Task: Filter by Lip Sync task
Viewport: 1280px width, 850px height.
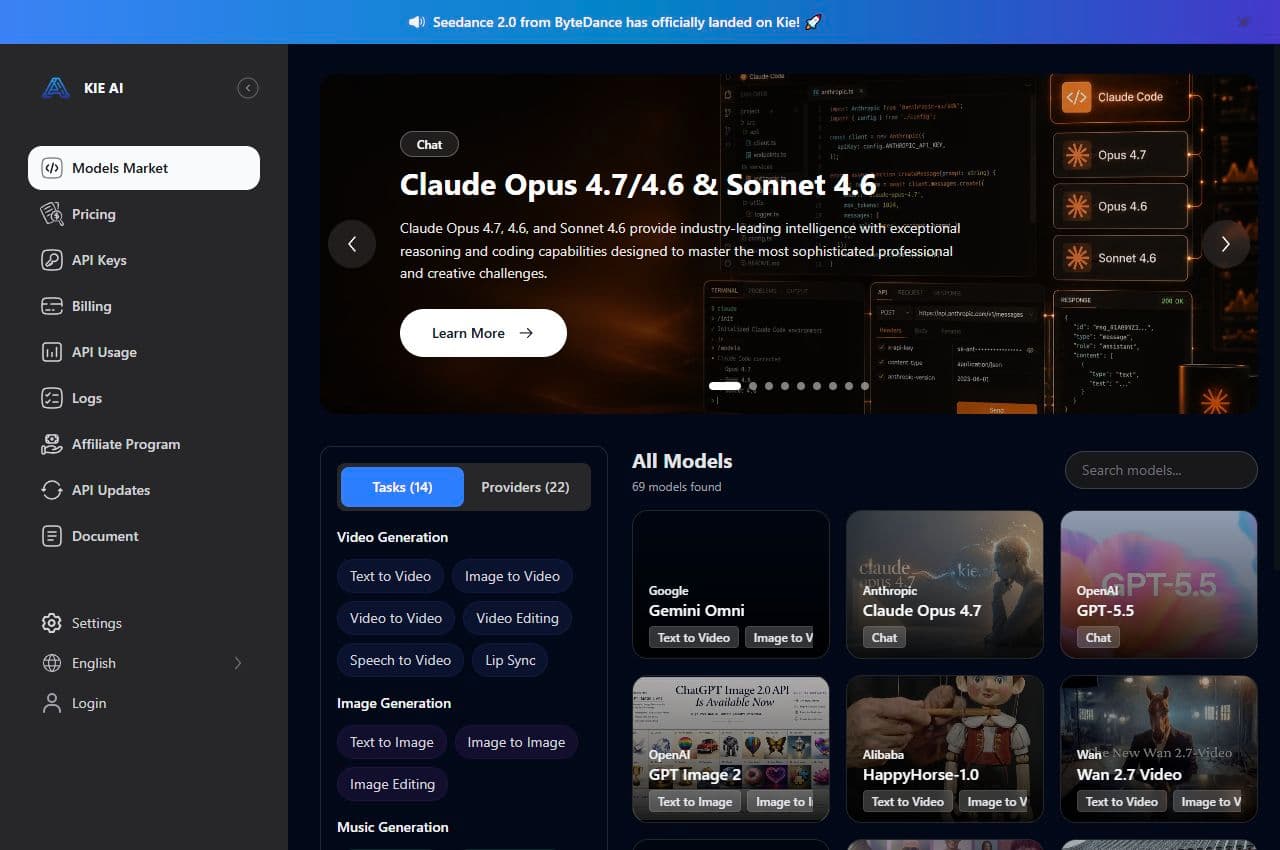Action: click(510, 660)
